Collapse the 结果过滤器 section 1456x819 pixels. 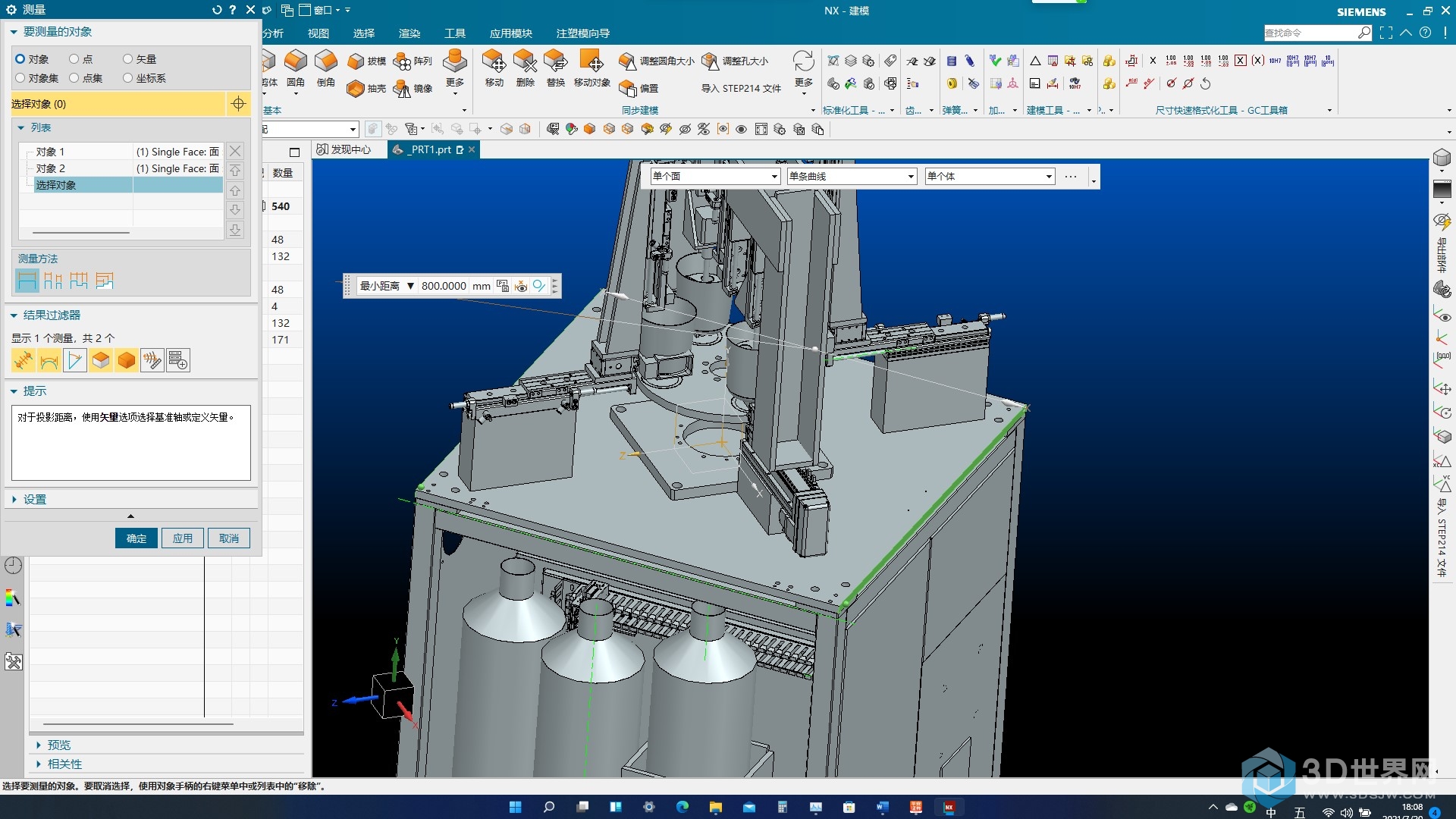click(x=14, y=315)
